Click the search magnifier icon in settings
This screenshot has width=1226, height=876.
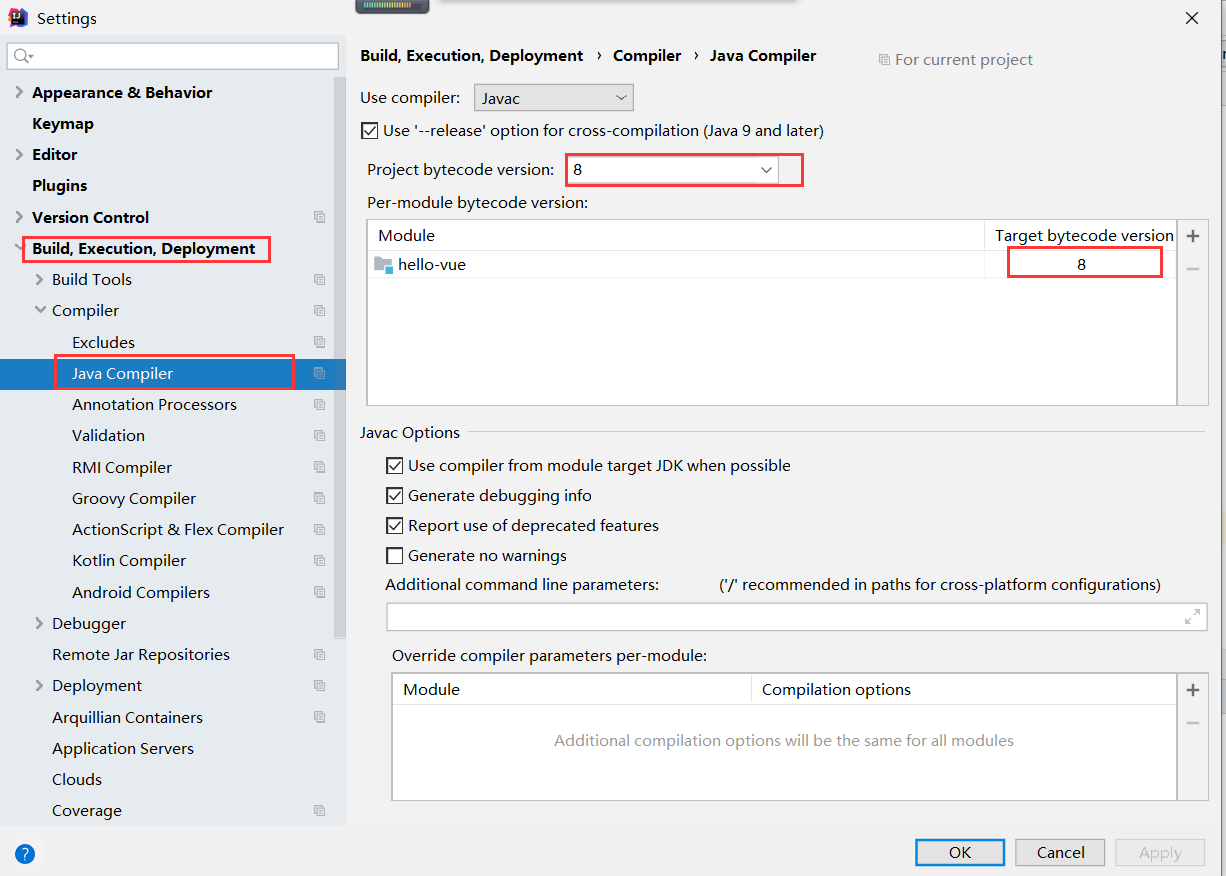pyautogui.click(x=23, y=56)
